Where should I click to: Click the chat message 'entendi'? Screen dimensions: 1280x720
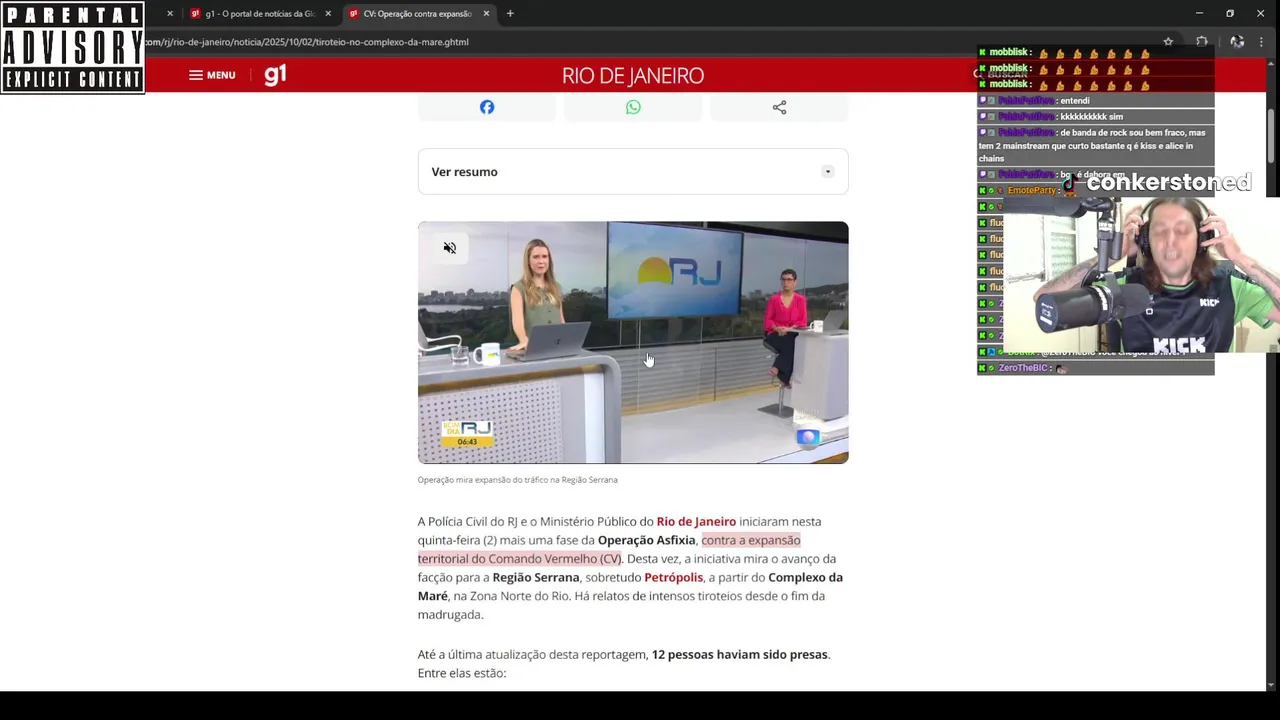1075,101
